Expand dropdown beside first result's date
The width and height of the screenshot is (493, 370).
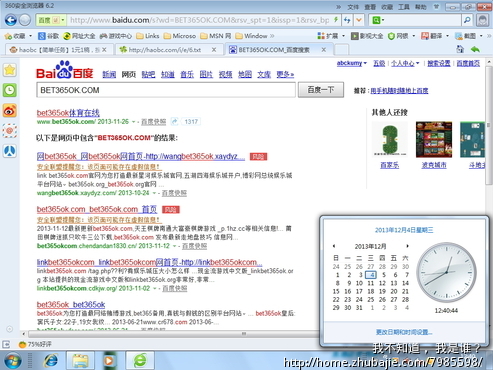click(x=134, y=122)
